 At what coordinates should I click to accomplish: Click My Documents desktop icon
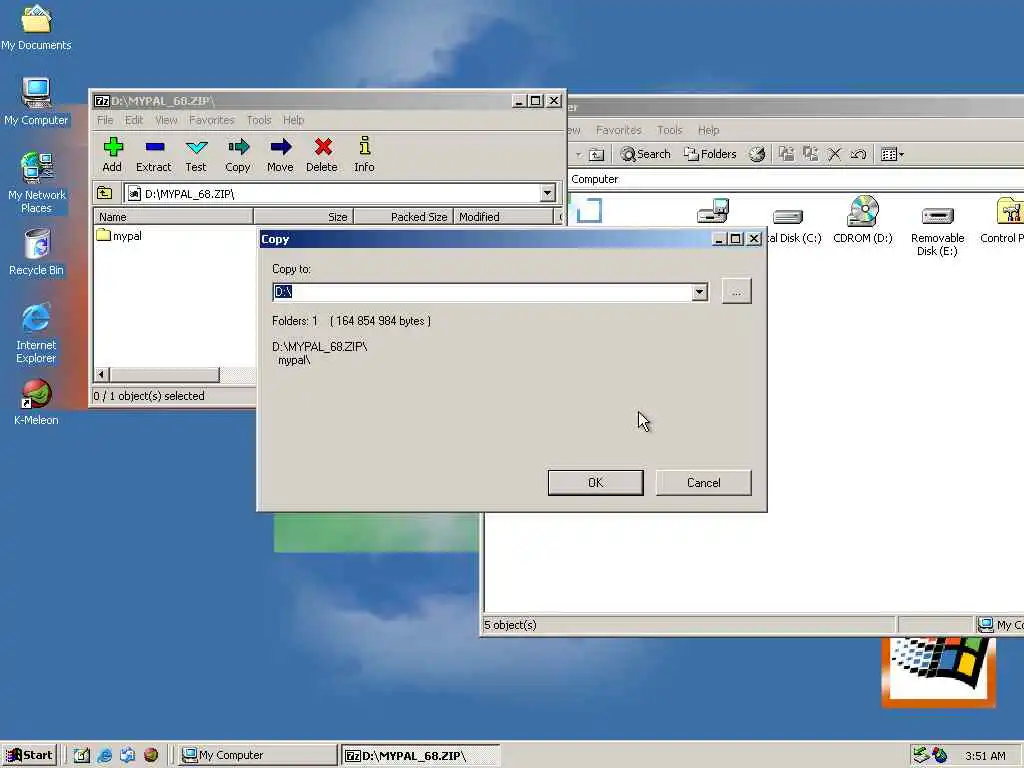pos(36,28)
